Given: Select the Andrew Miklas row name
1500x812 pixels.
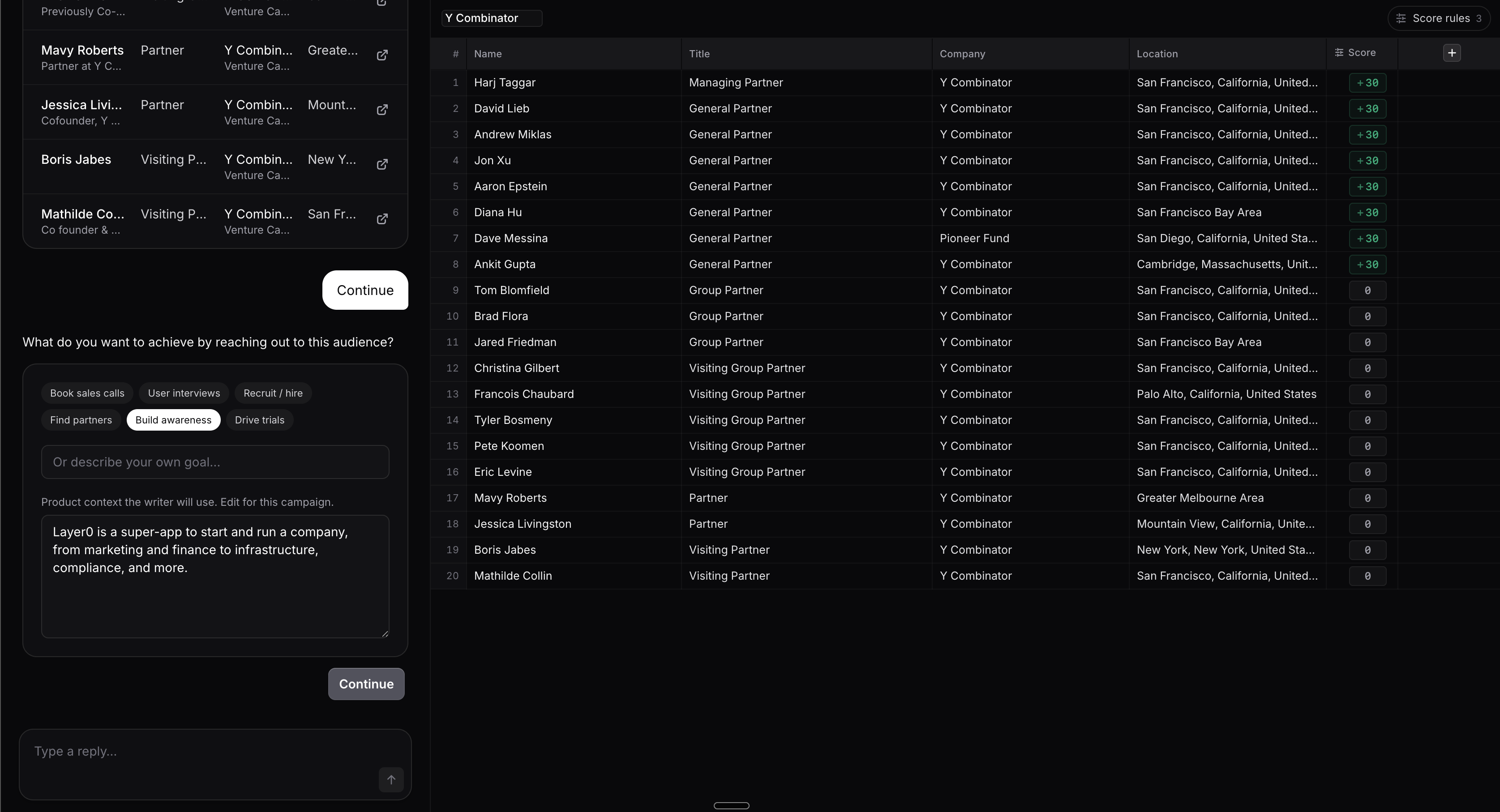Looking at the screenshot, I should (513, 134).
